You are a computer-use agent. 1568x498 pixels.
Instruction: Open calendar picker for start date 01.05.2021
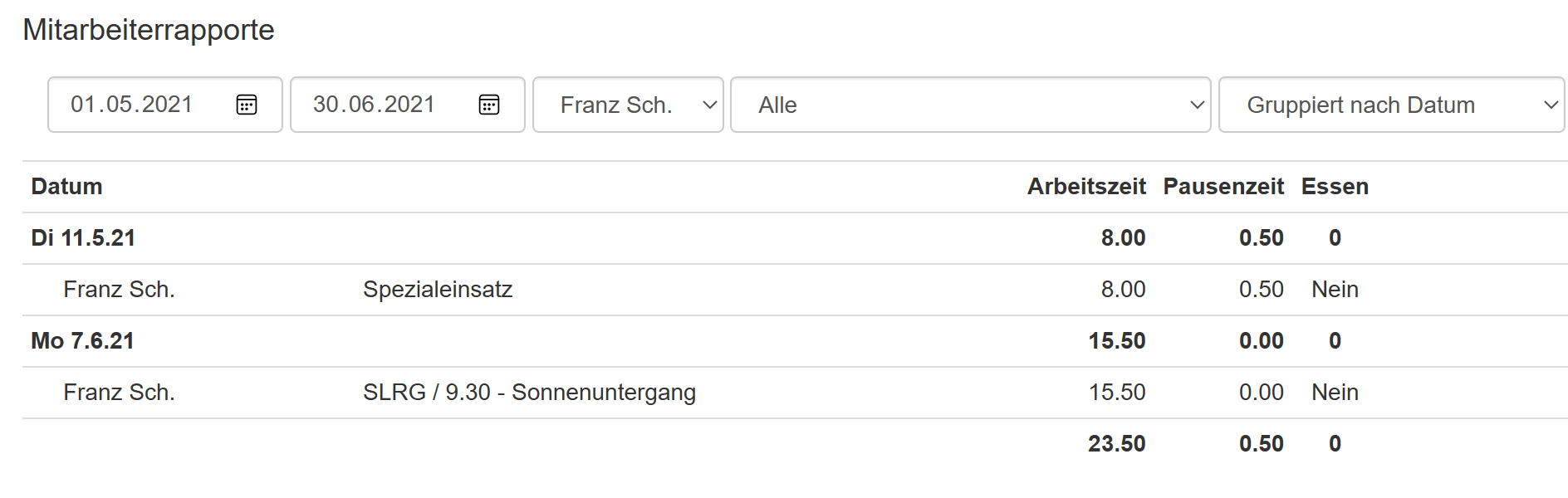point(247,105)
